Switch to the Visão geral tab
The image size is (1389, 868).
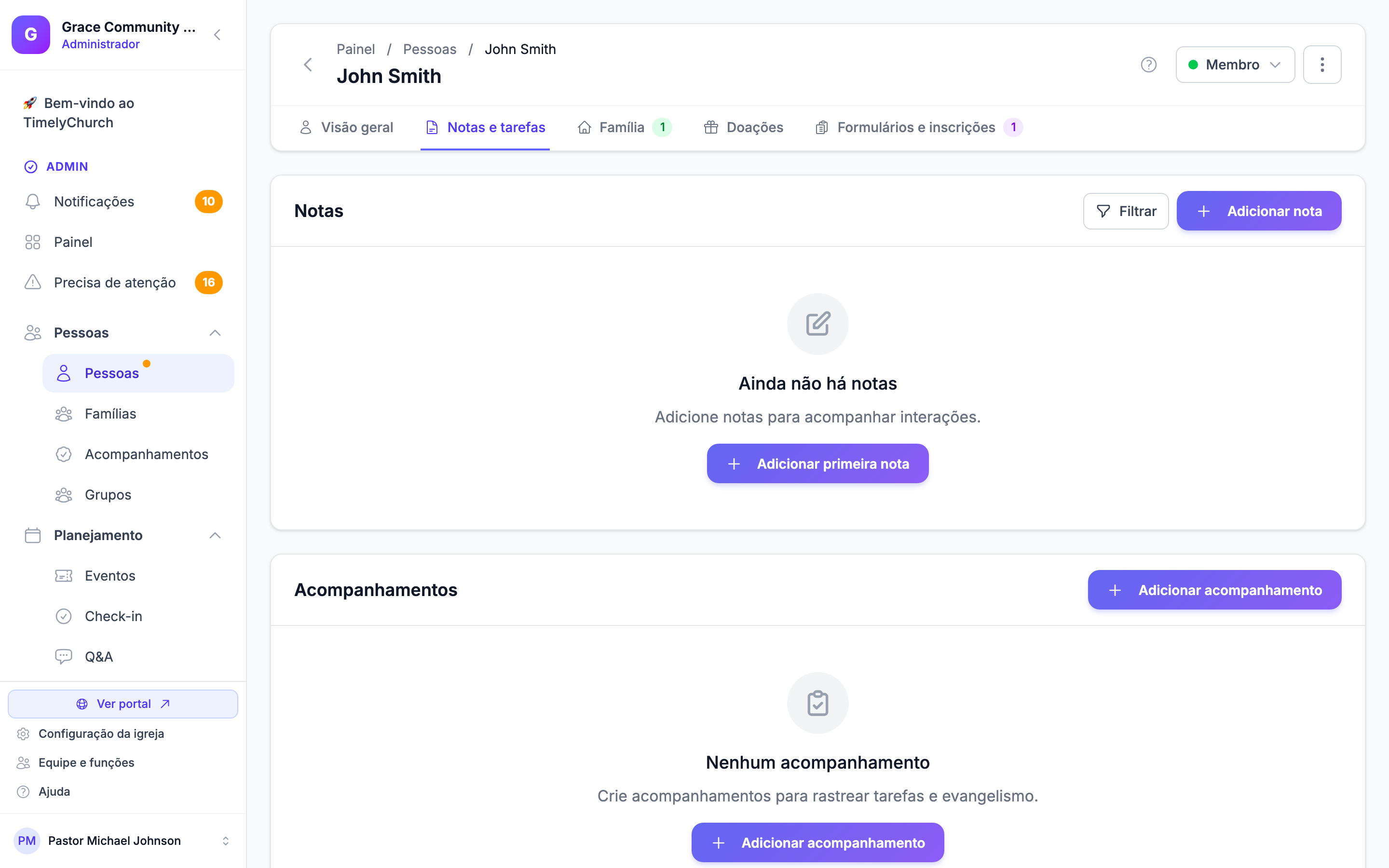point(346,127)
